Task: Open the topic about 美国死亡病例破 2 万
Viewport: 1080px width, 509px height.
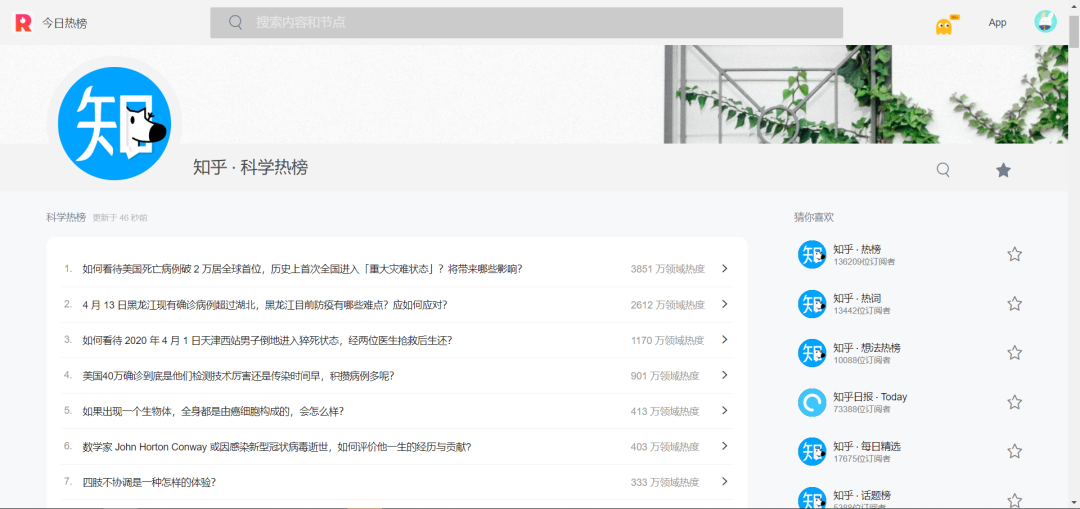Action: [x=302, y=269]
